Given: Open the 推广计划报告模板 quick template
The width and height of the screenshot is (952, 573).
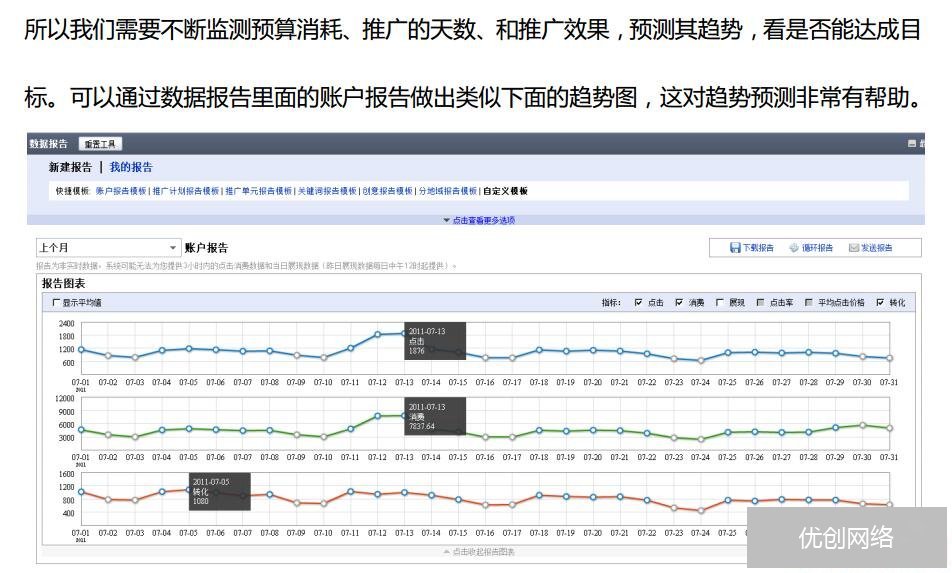Looking at the screenshot, I should (x=186, y=191).
